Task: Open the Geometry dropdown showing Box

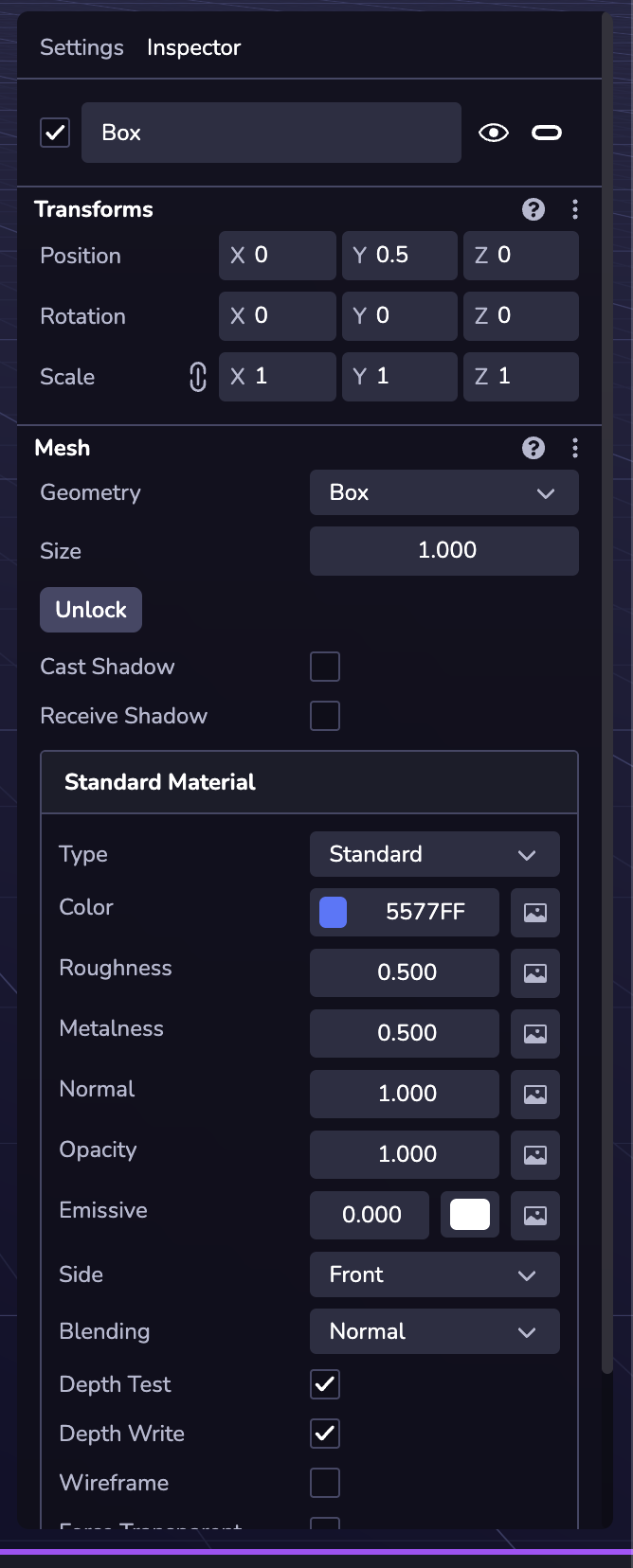Action: [443, 492]
